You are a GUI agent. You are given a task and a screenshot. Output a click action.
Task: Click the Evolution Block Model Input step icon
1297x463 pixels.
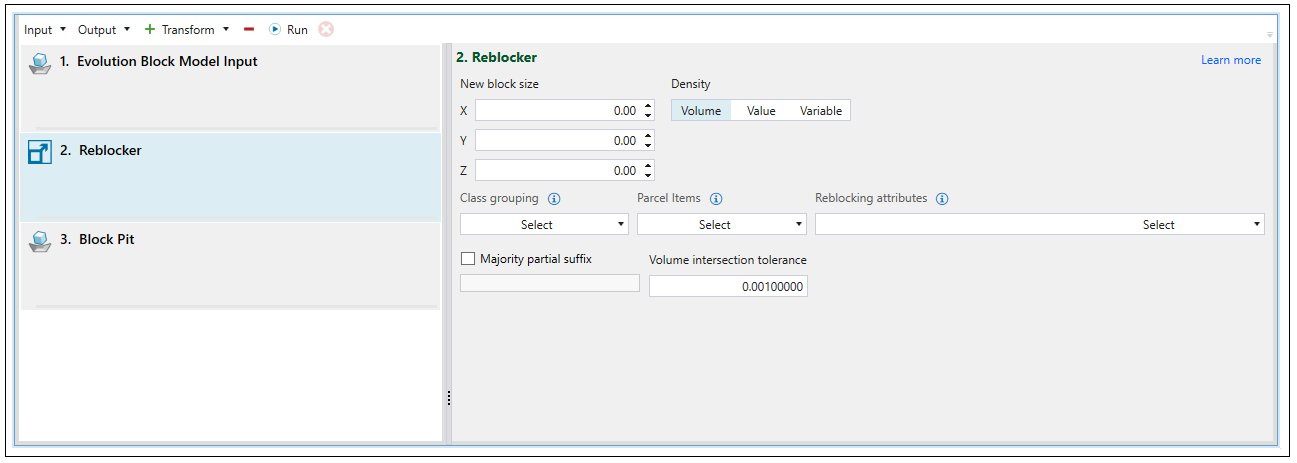click(40, 63)
